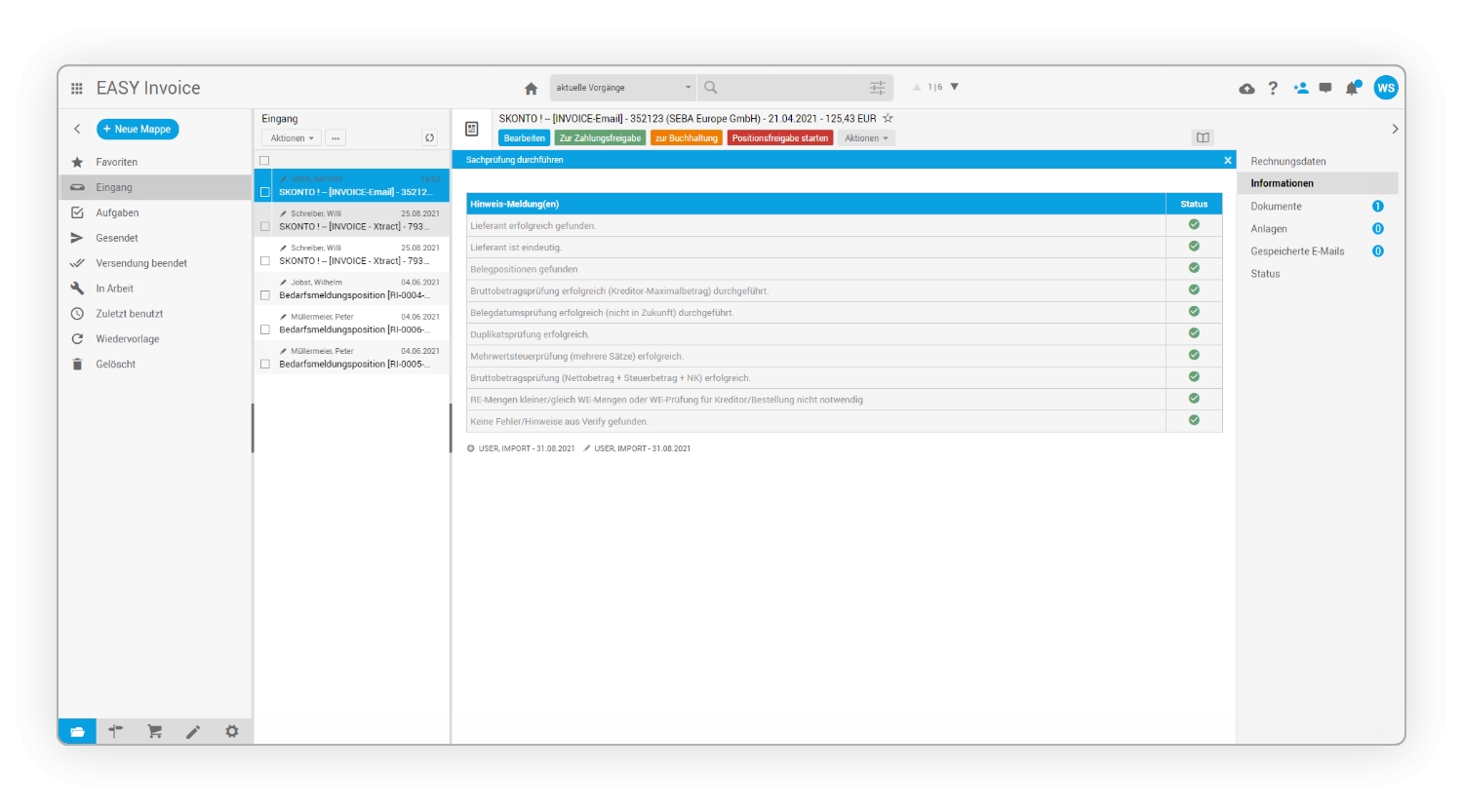The height and width of the screenshot is (812, 1463).
Task: Click the zur Buchhaltung button
Action: tap(687, 138)
